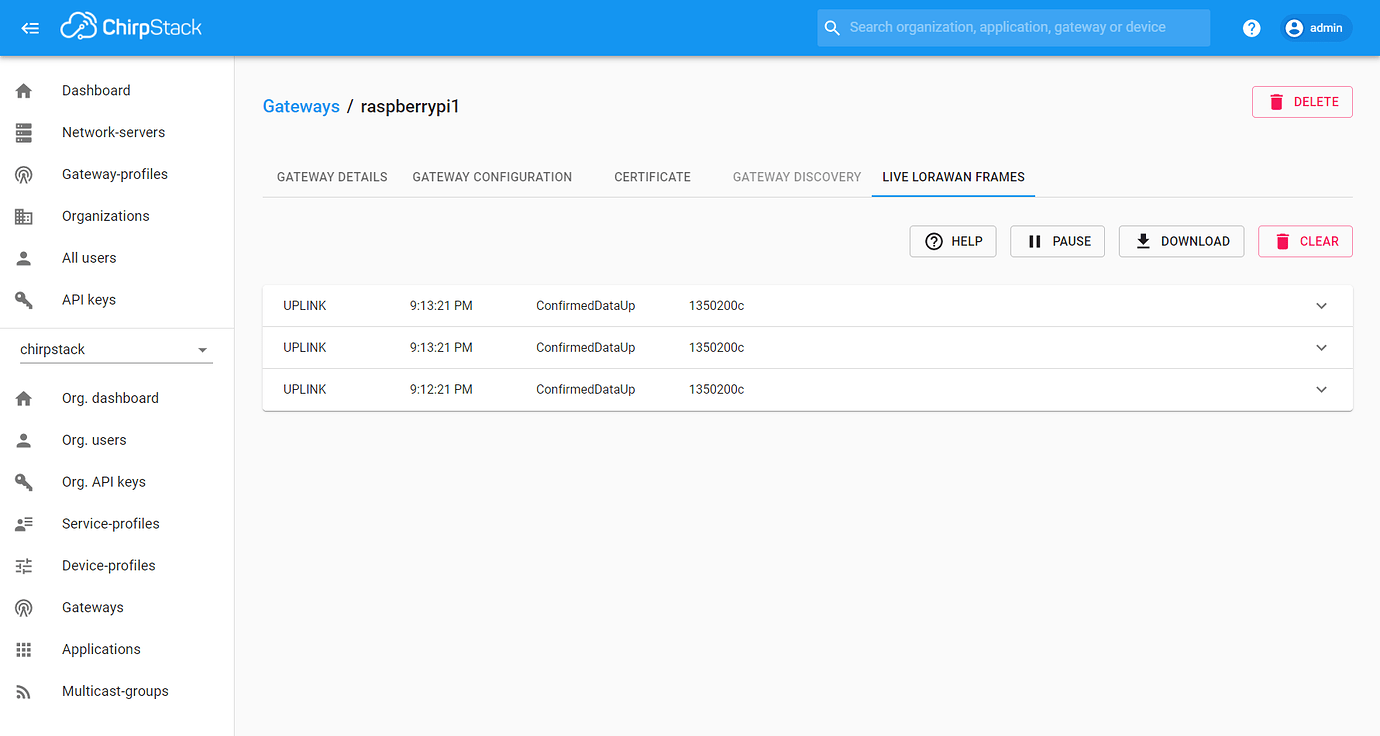Pause the live frame stream
The width and height of the screenshot is (1380, 736).
pos(1057,241)
